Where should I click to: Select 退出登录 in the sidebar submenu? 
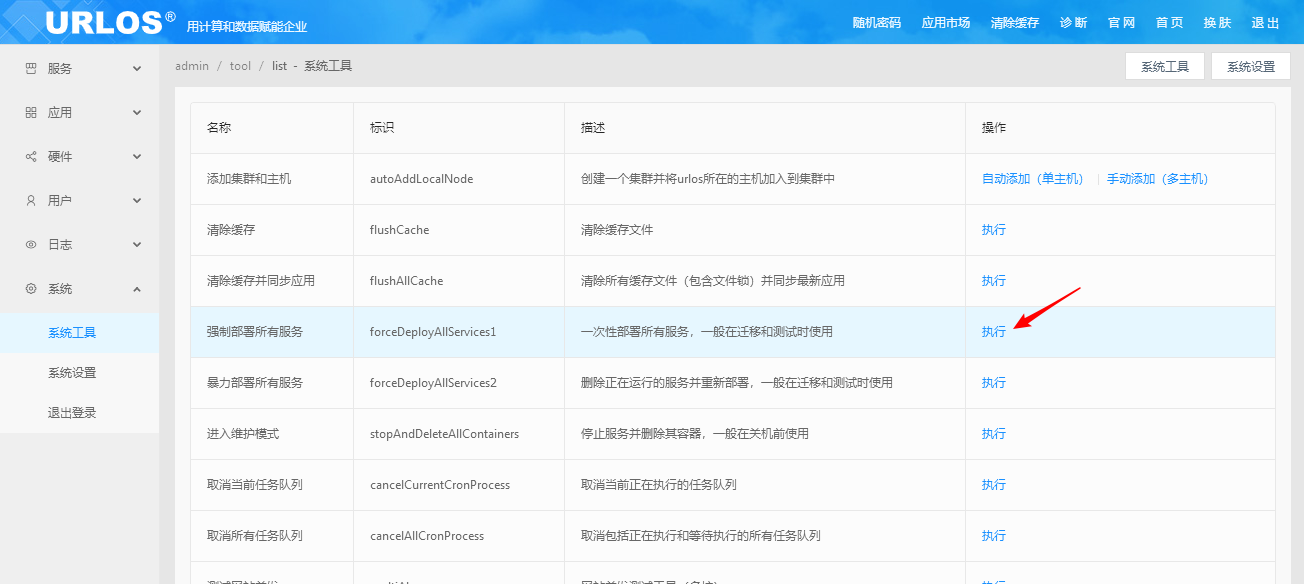tap(72, 413)
